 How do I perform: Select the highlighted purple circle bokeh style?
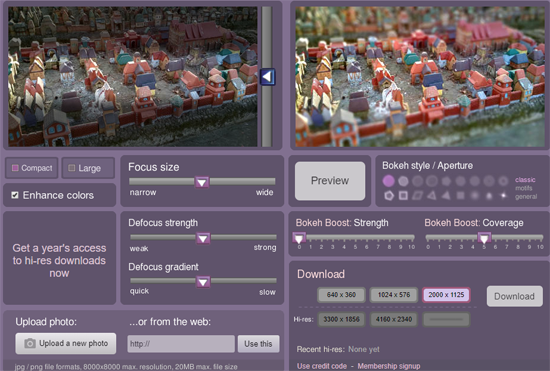[x=388, y=181]
